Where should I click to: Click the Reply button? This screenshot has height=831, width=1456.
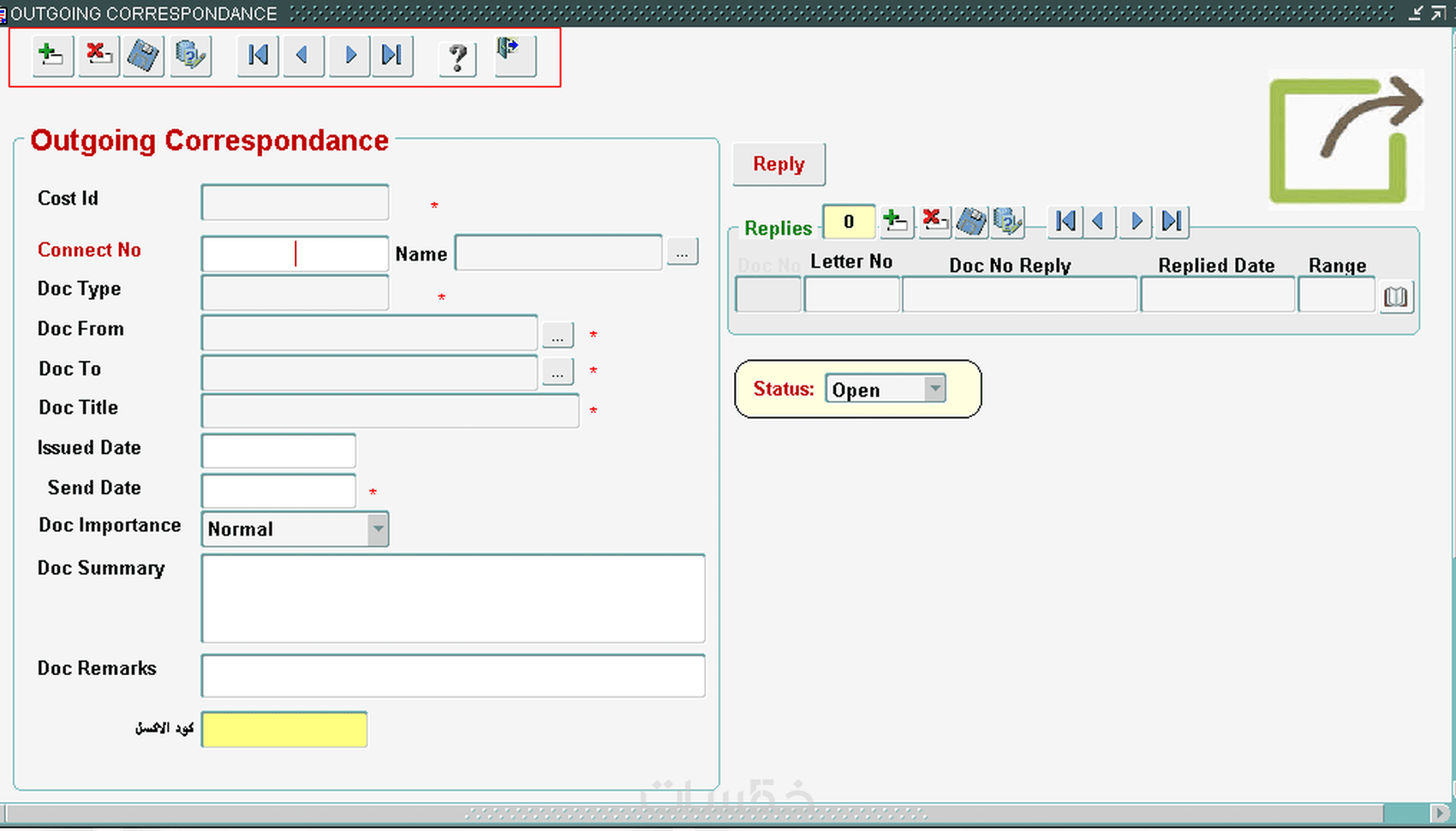[778, 164]
